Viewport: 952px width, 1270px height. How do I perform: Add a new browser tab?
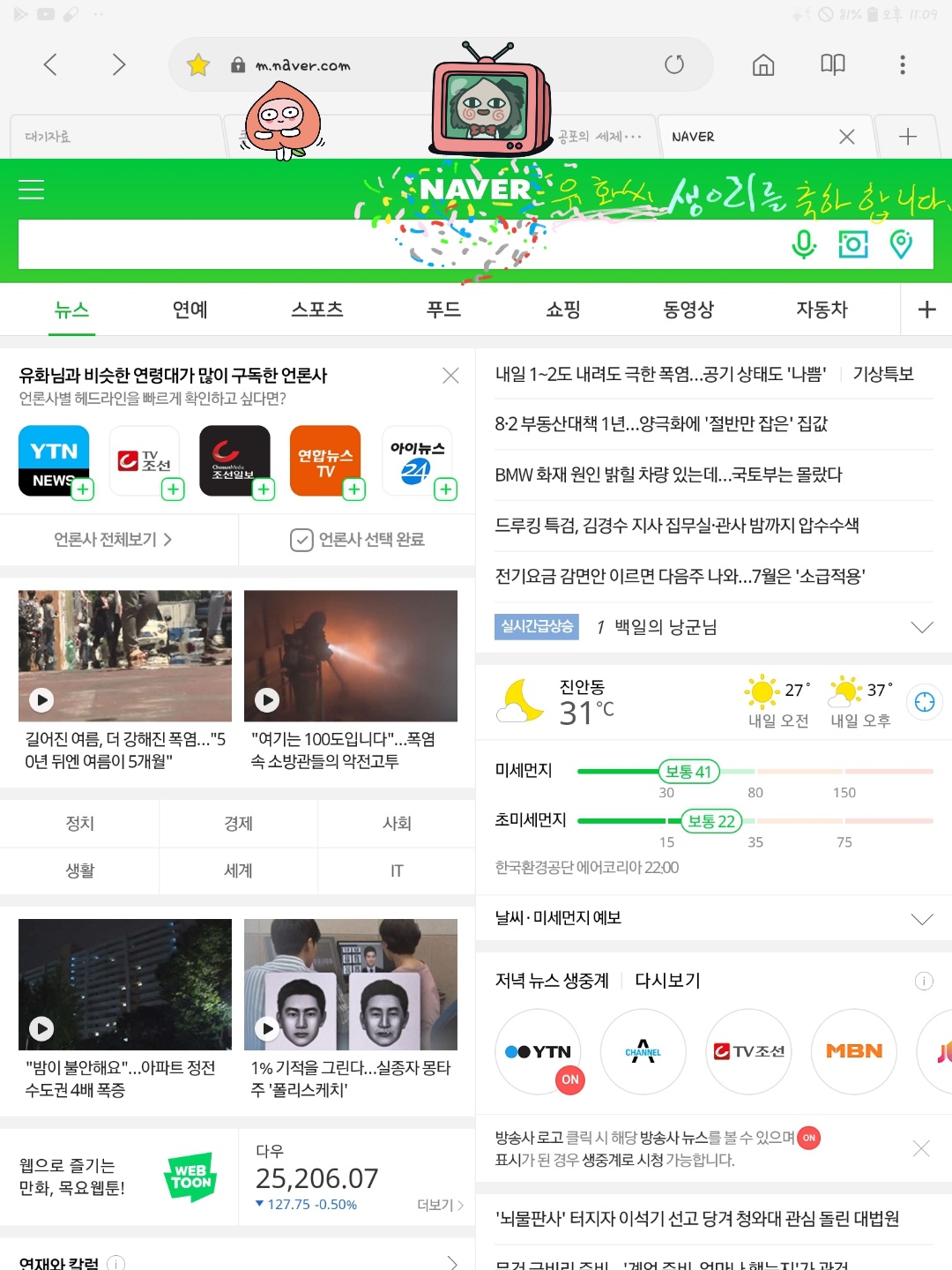pyautogui.click(x=907, y=137)
